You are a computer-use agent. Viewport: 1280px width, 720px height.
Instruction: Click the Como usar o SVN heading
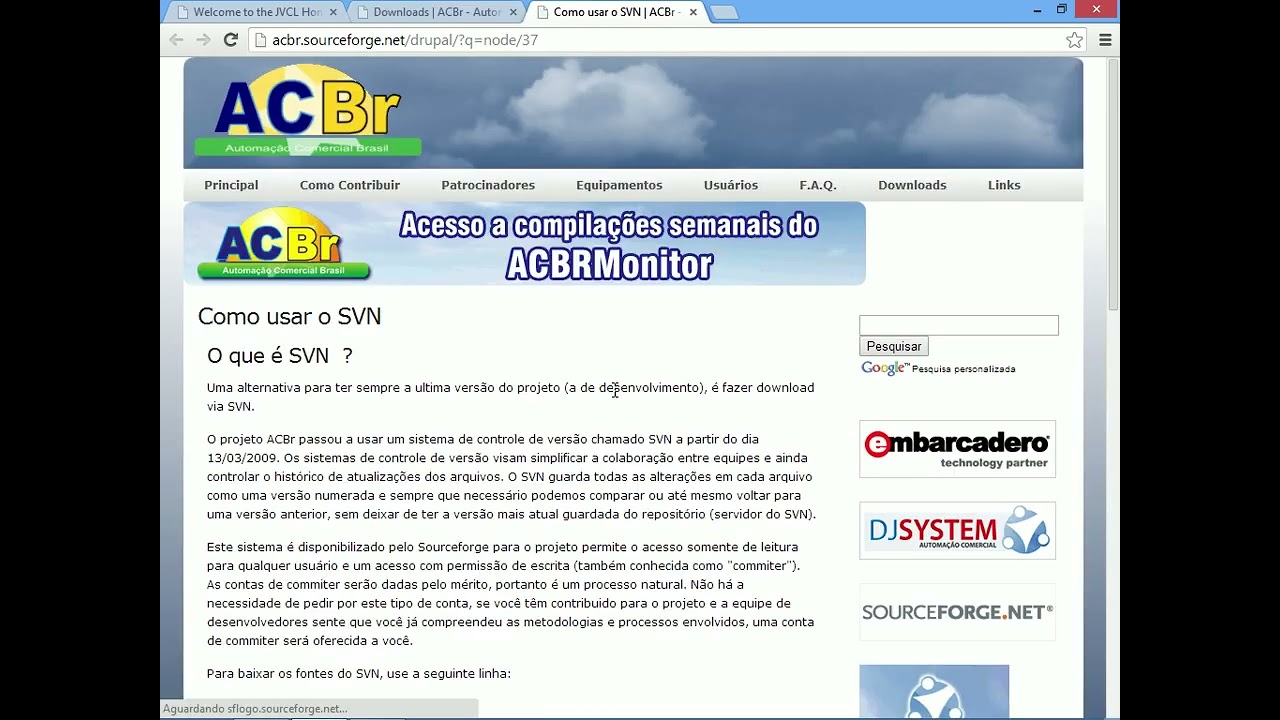(289, 316)
